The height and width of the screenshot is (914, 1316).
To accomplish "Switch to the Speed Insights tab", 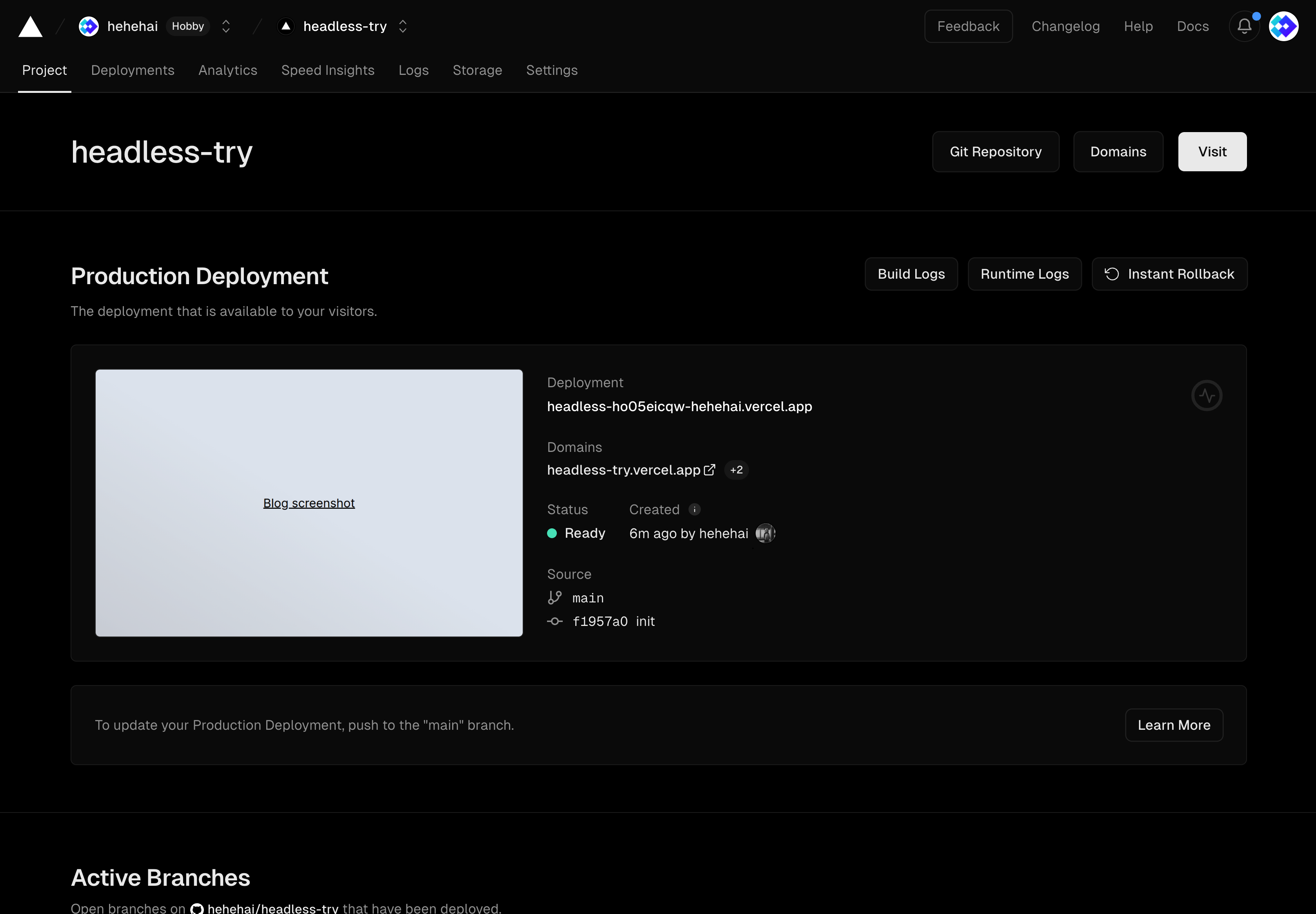I will pos(328,70).
